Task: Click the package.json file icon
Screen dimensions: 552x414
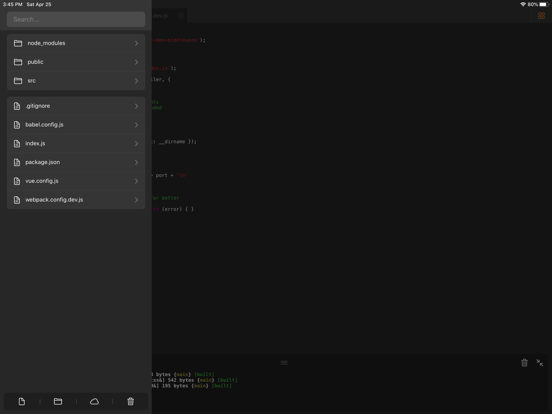Action: tap(17, 162)
